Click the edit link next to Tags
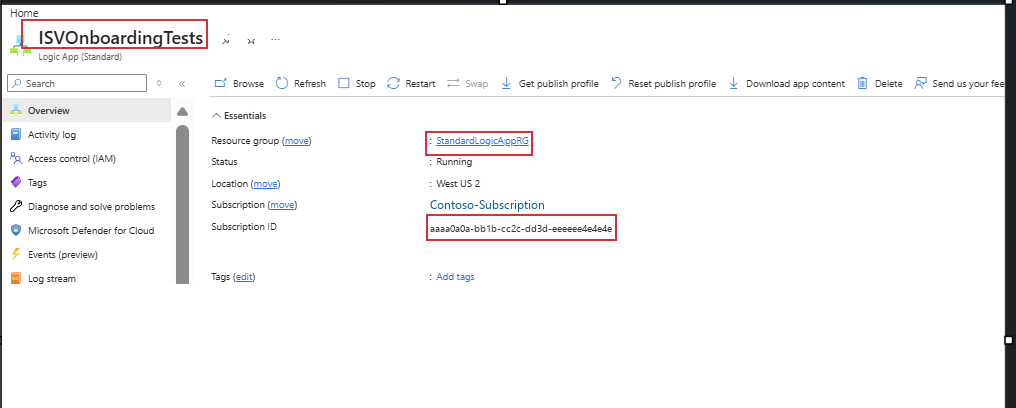The height and width of the screenshot is (408, 1016). click(x=244, y=277)
